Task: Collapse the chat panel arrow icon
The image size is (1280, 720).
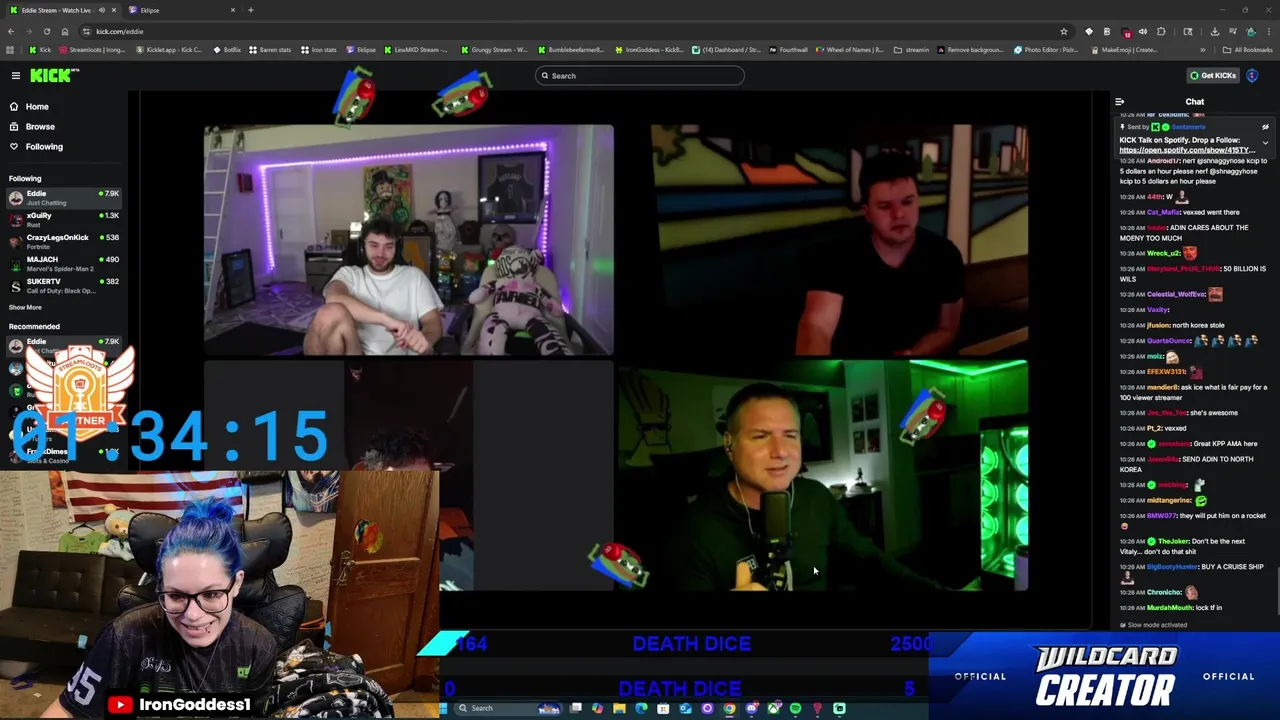Action: pos(1119,102)
